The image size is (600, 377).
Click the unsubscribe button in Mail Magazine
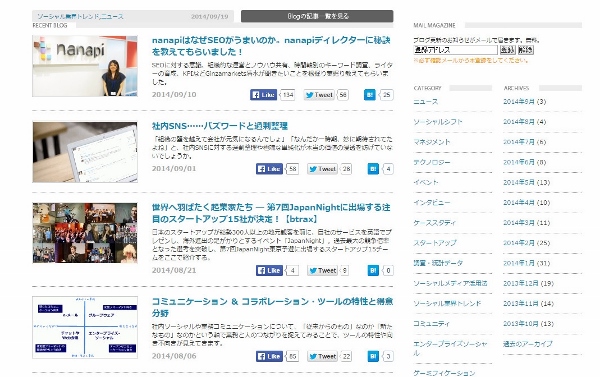tap(525, 50)
